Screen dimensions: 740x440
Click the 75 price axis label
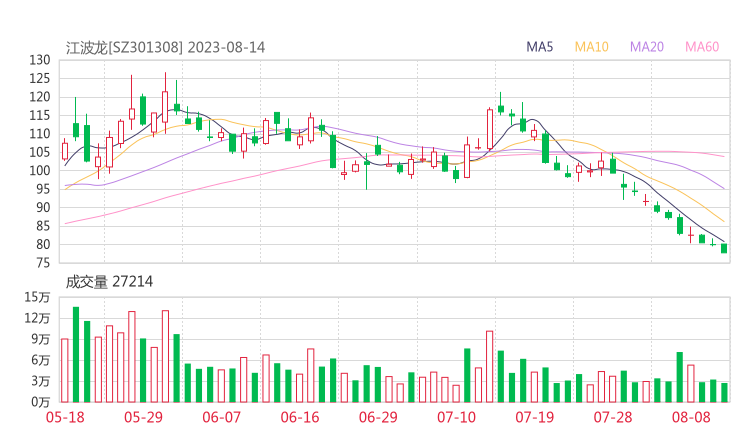coord(43,263)
